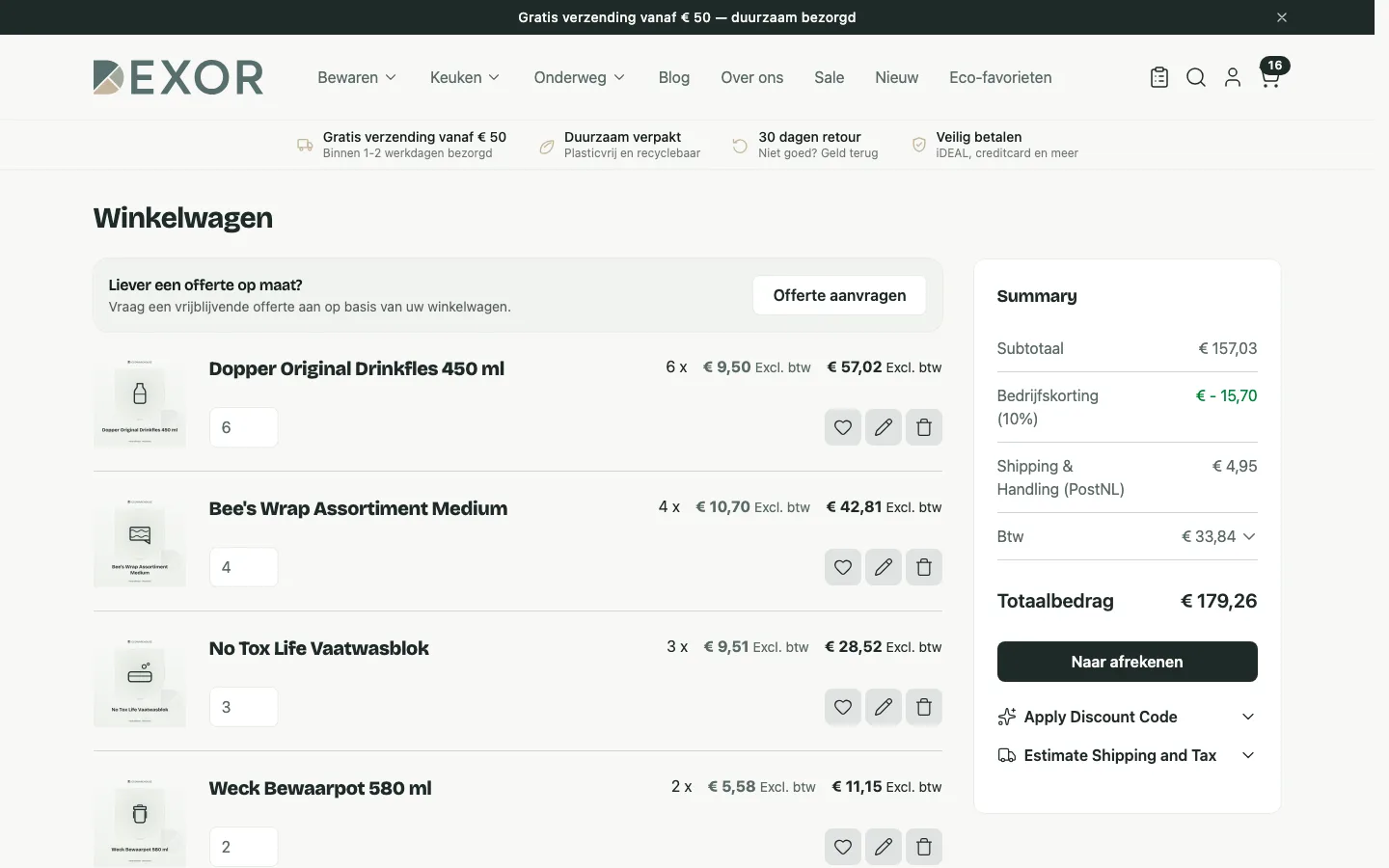The width and height of the screenshot is (1389, 868).
Task: Click the 30 dagen retour text
Action: click(x=809, y=137)
